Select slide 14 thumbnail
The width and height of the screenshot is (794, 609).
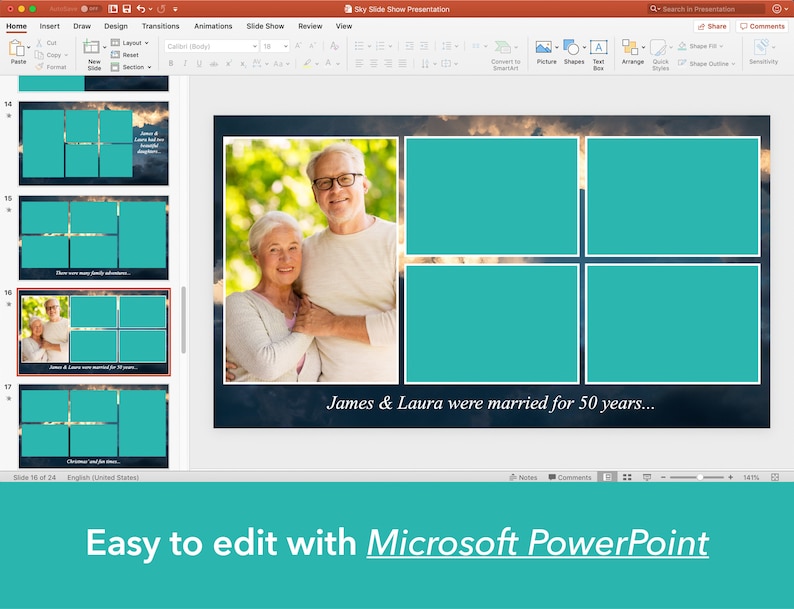coord(94,143)
